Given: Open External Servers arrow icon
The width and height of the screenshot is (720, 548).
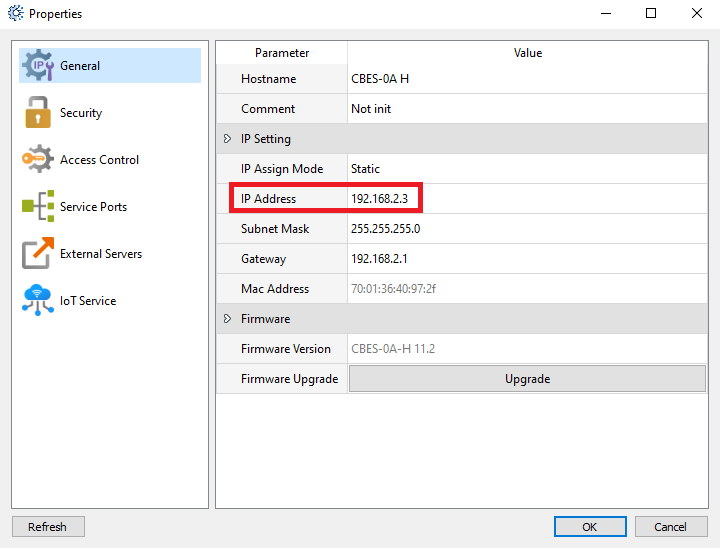Looking at the screenshot, I should [x=38, y=253].
